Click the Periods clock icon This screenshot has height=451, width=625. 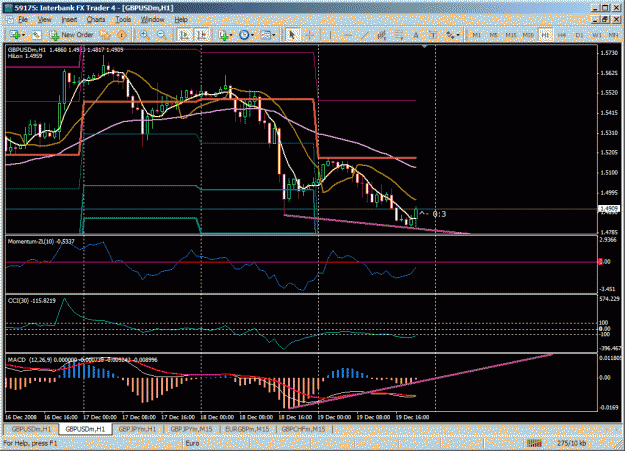click(244, 35)
